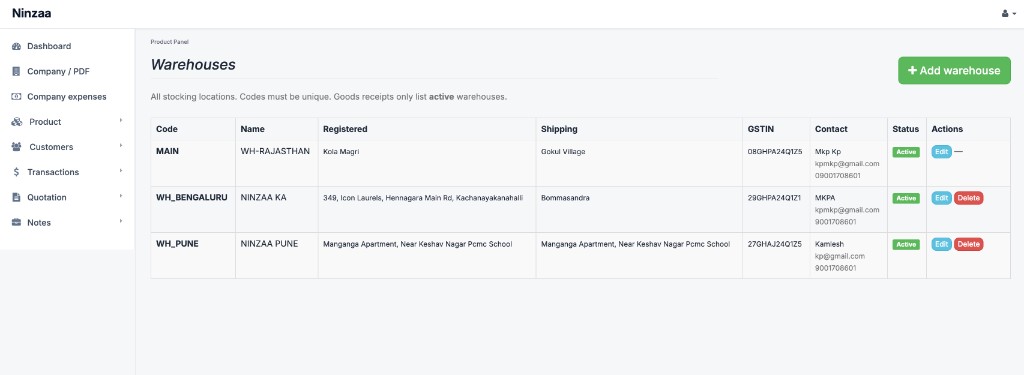Select Product in the sidebar
The width and height of the screenshot is (1024, 375).
pos(45,122)
